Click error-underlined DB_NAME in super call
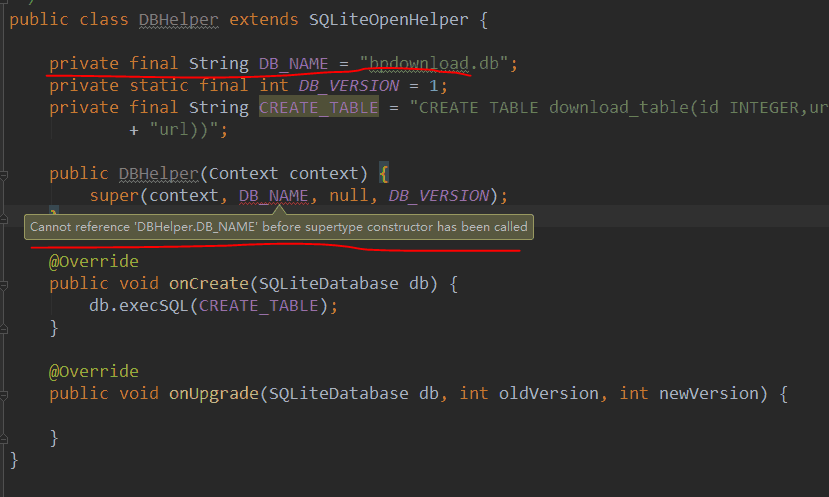The width and height of the screenshot is (829, 497). click(x=273, y=196)
